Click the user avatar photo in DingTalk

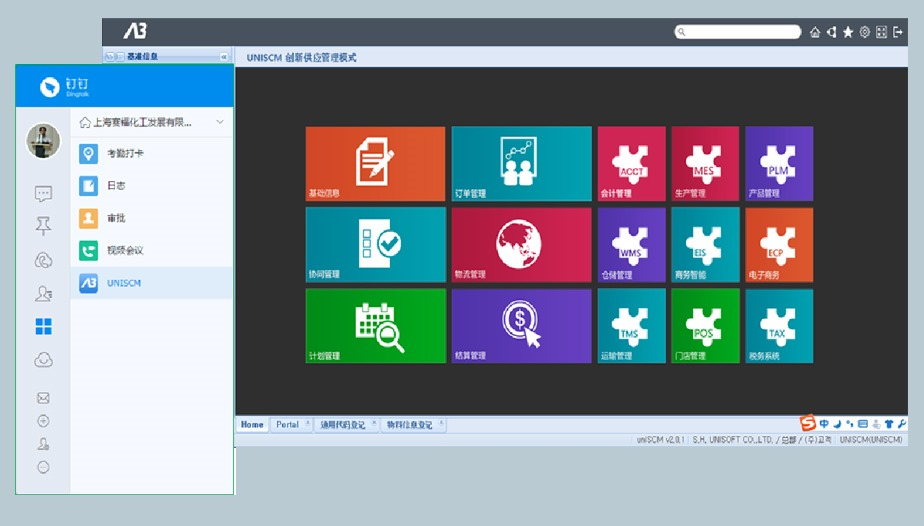coord(43,141)
